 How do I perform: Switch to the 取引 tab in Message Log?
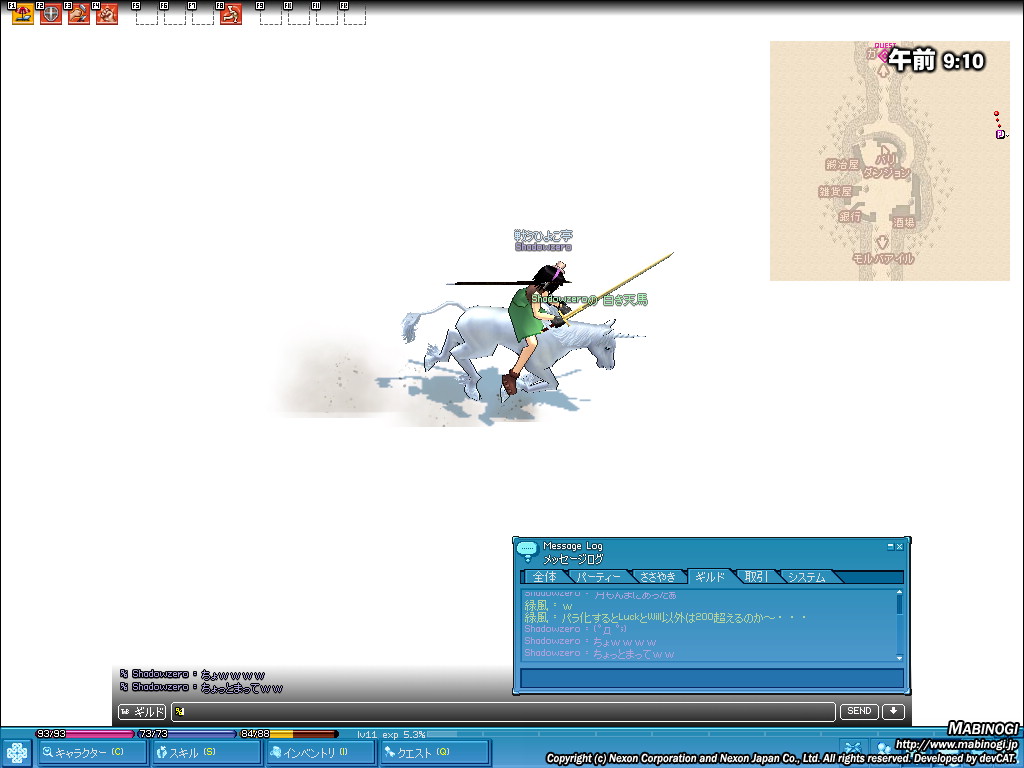pos(756,577)
